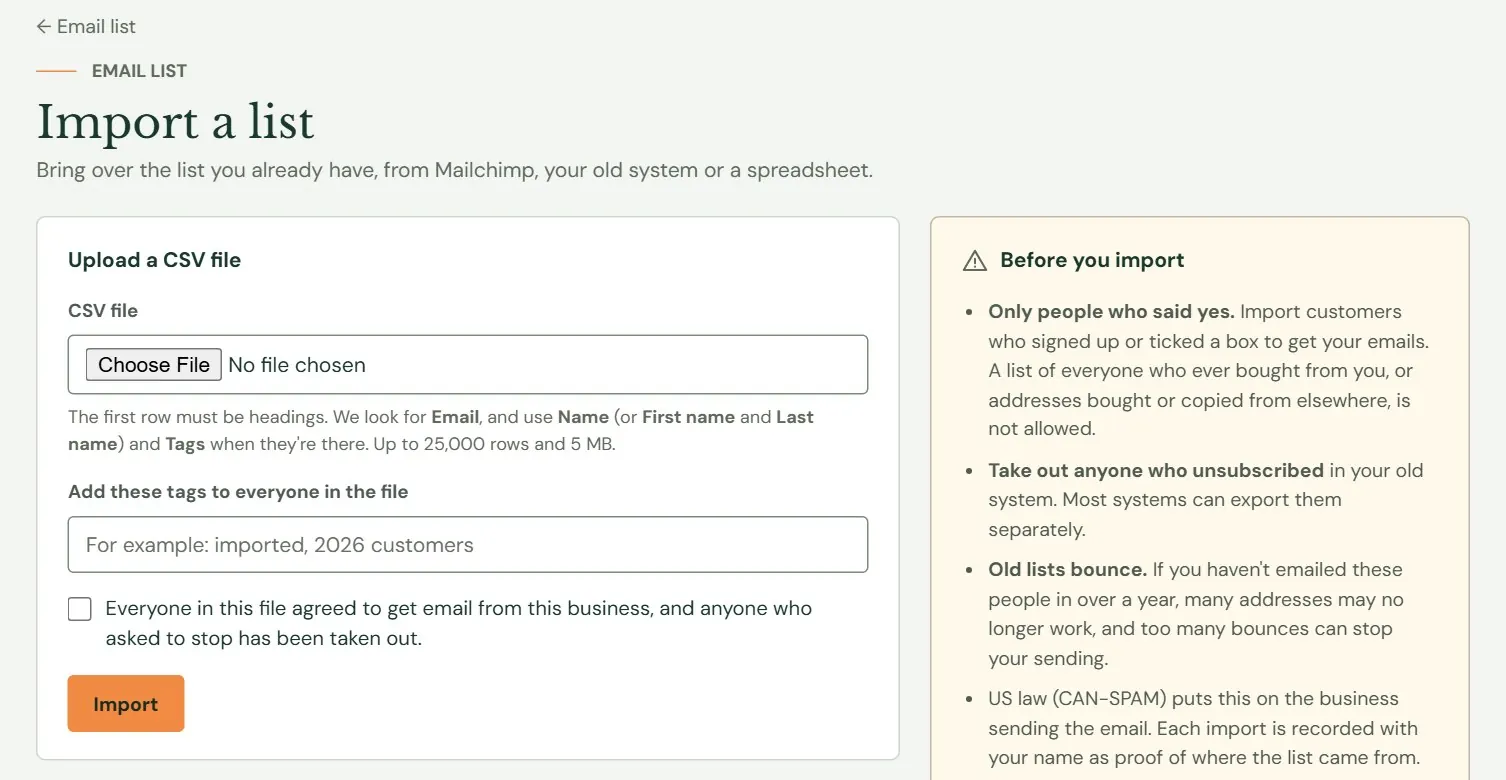Click the 'CSV file' field label
Screen dimensions: 1506x780
[103, 311]
